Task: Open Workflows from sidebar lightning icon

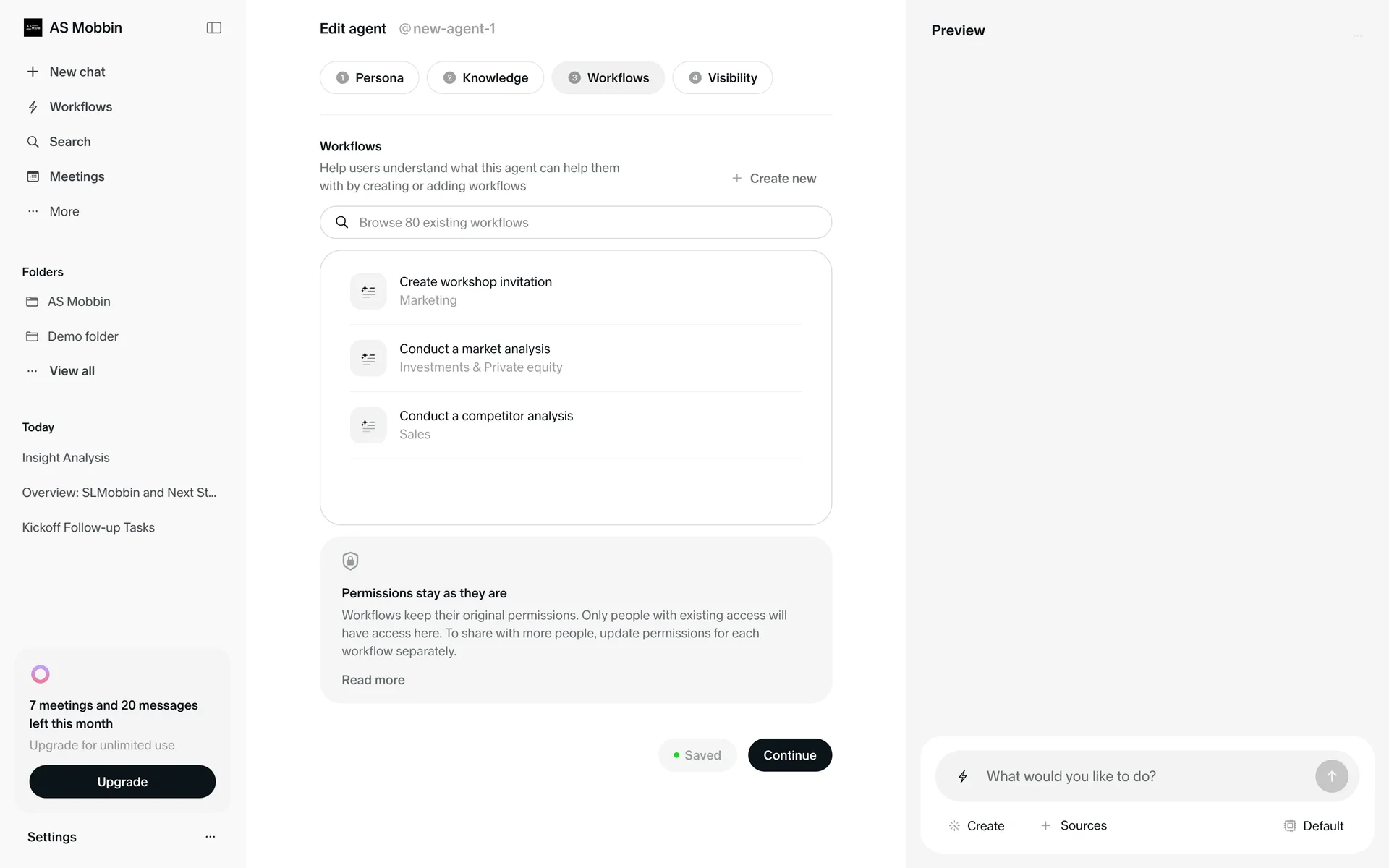Action: coord(33,107)
